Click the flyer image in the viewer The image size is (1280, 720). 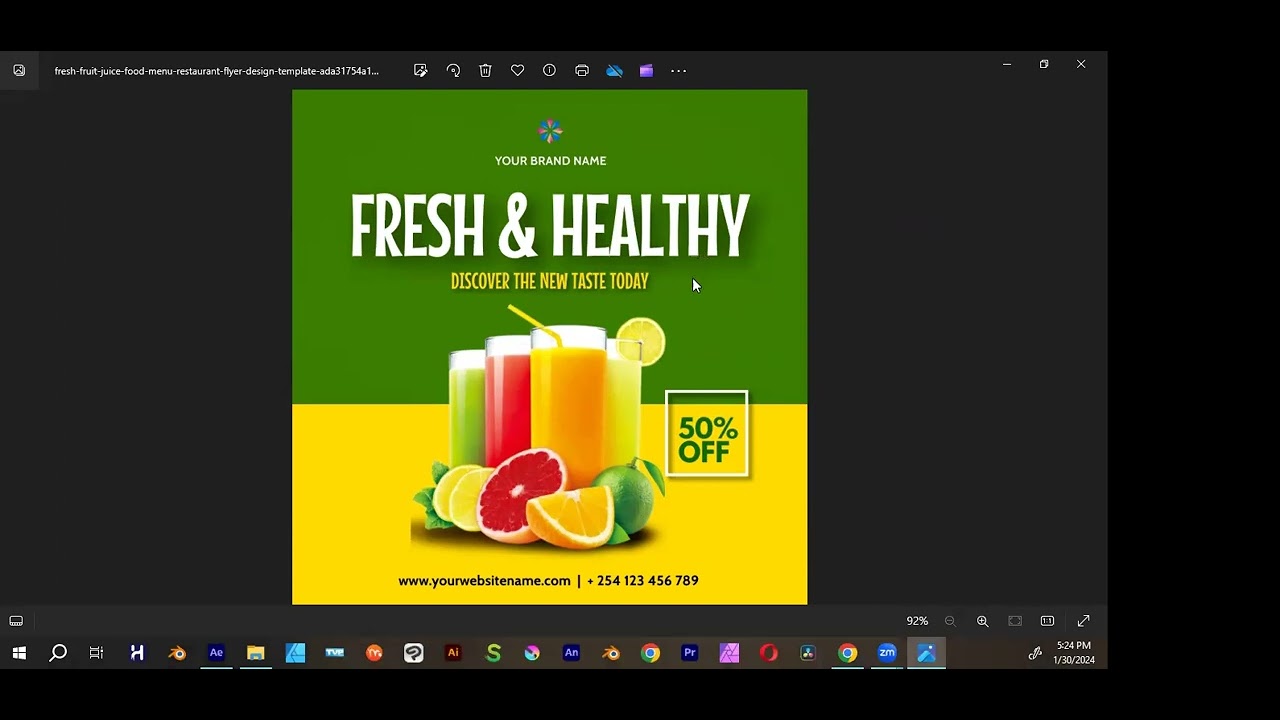pyautogui.click(x=549, y=347)
